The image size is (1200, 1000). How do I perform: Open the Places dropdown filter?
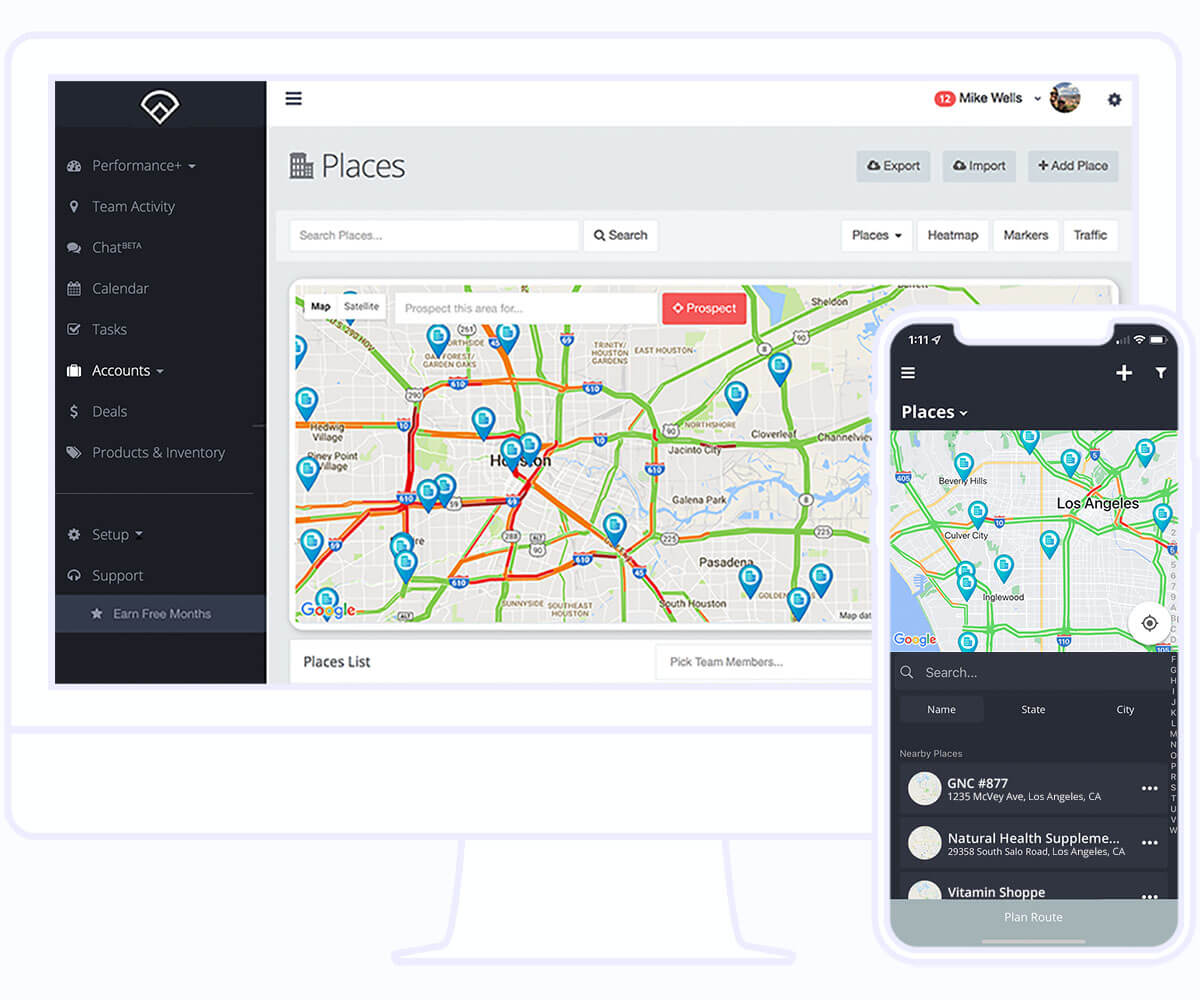(876, 236)
